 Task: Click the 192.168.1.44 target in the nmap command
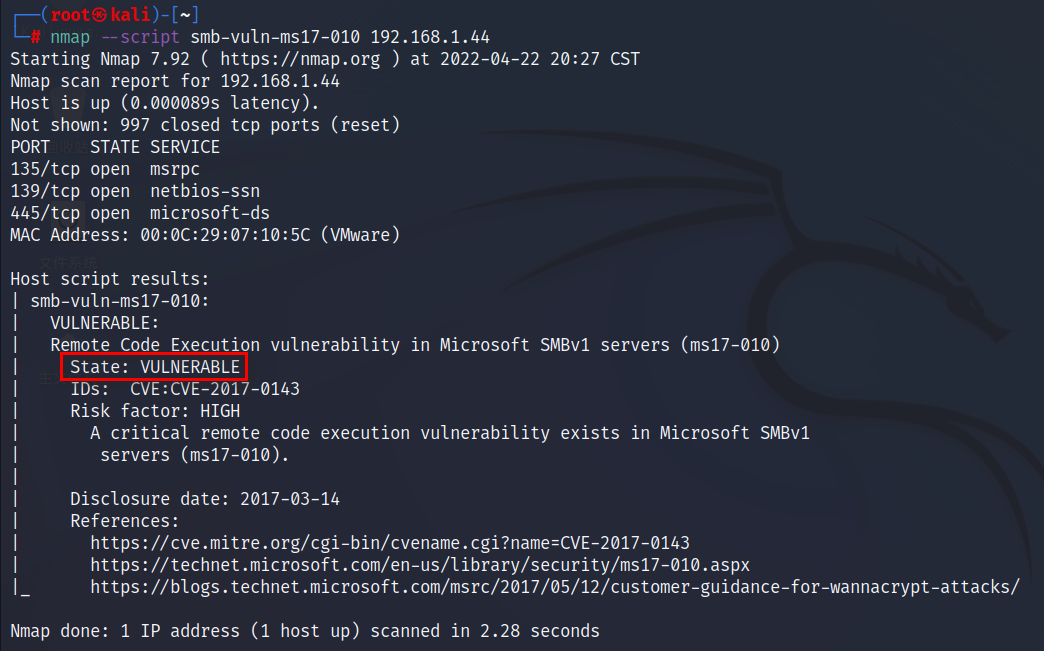point(430,37)
